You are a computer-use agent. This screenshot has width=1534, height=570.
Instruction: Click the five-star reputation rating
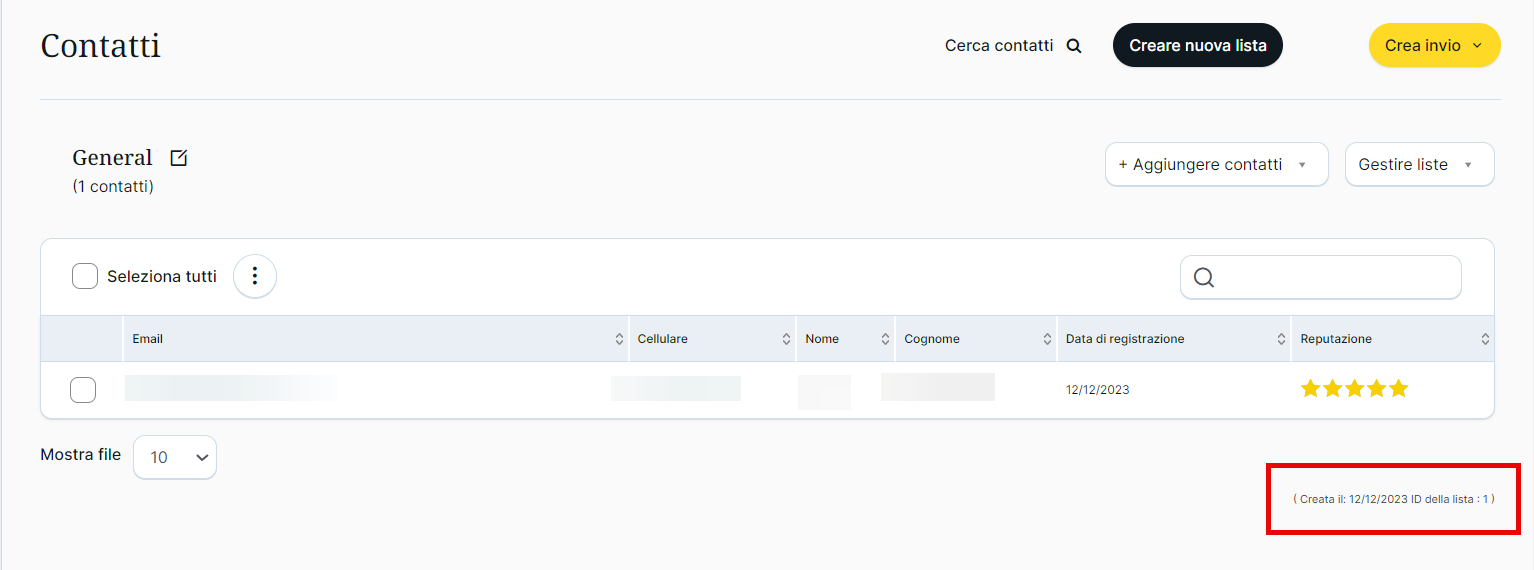coord(1354,389)
